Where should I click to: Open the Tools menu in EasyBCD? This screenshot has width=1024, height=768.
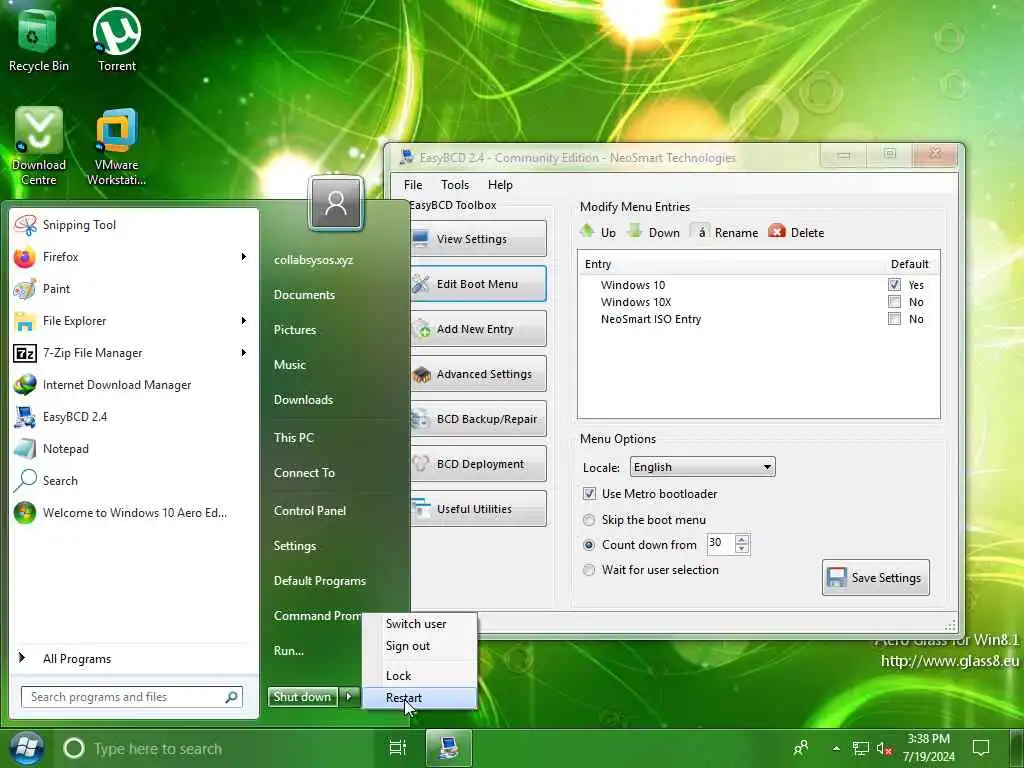[x=455, y=185]
